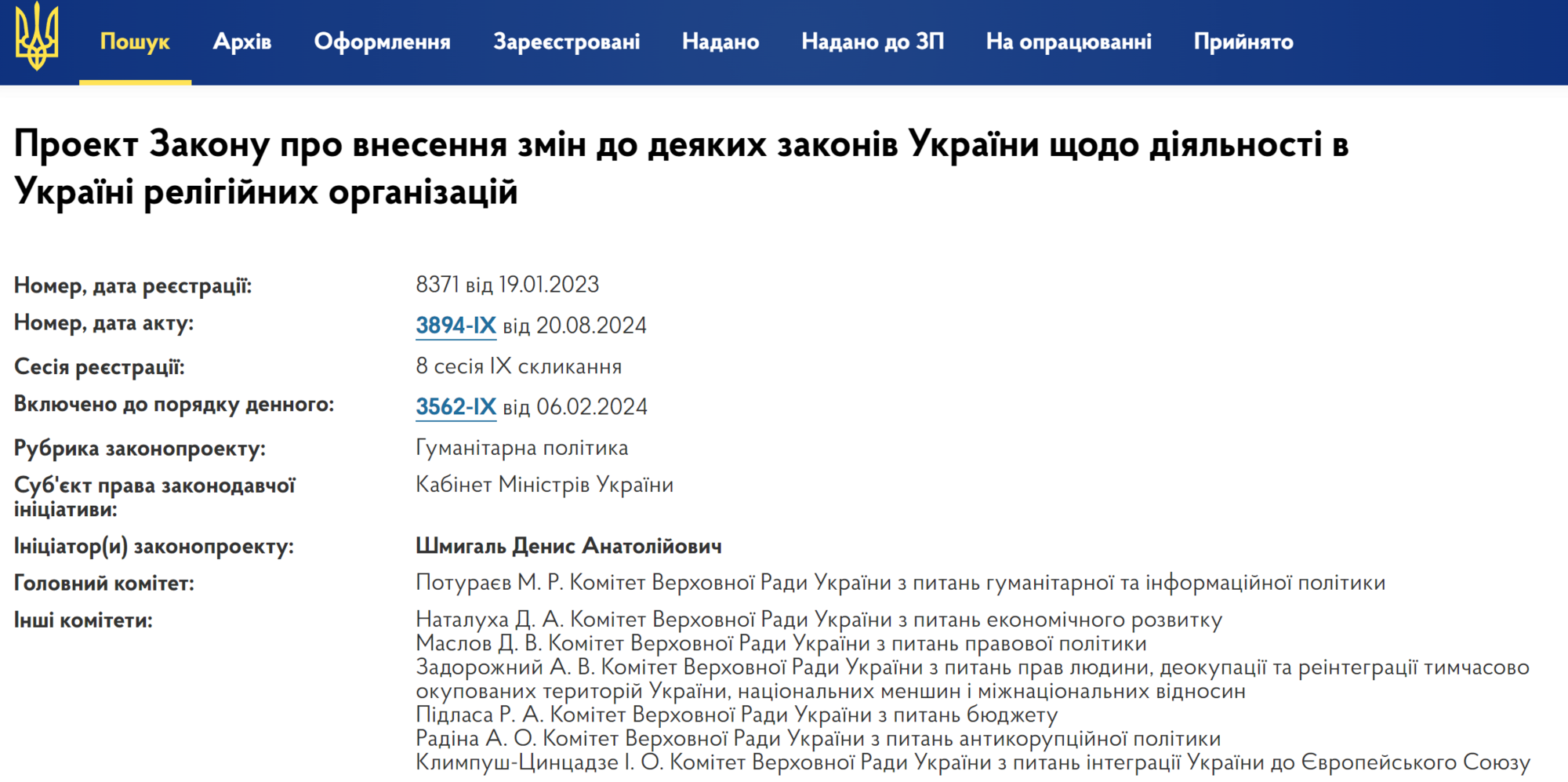Viewport: 1568px width, 782px height.
Task: Click the Ukrainian trident emblem logo
Action: pyautogui.click(x=36, y=36)
